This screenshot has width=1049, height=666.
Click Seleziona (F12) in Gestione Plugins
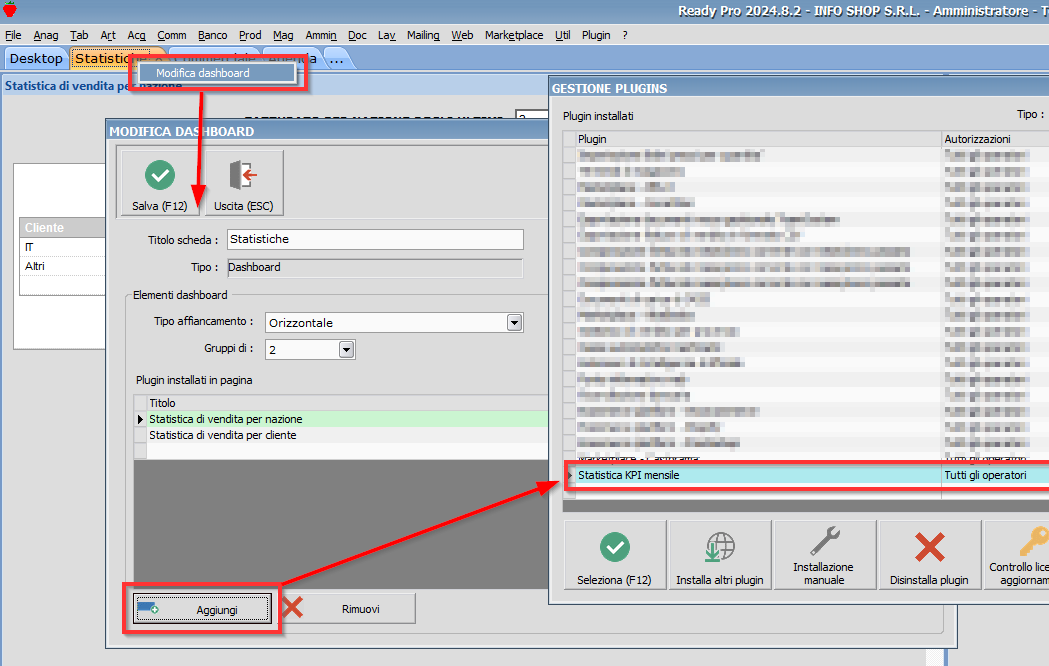(x=614, y=555)
